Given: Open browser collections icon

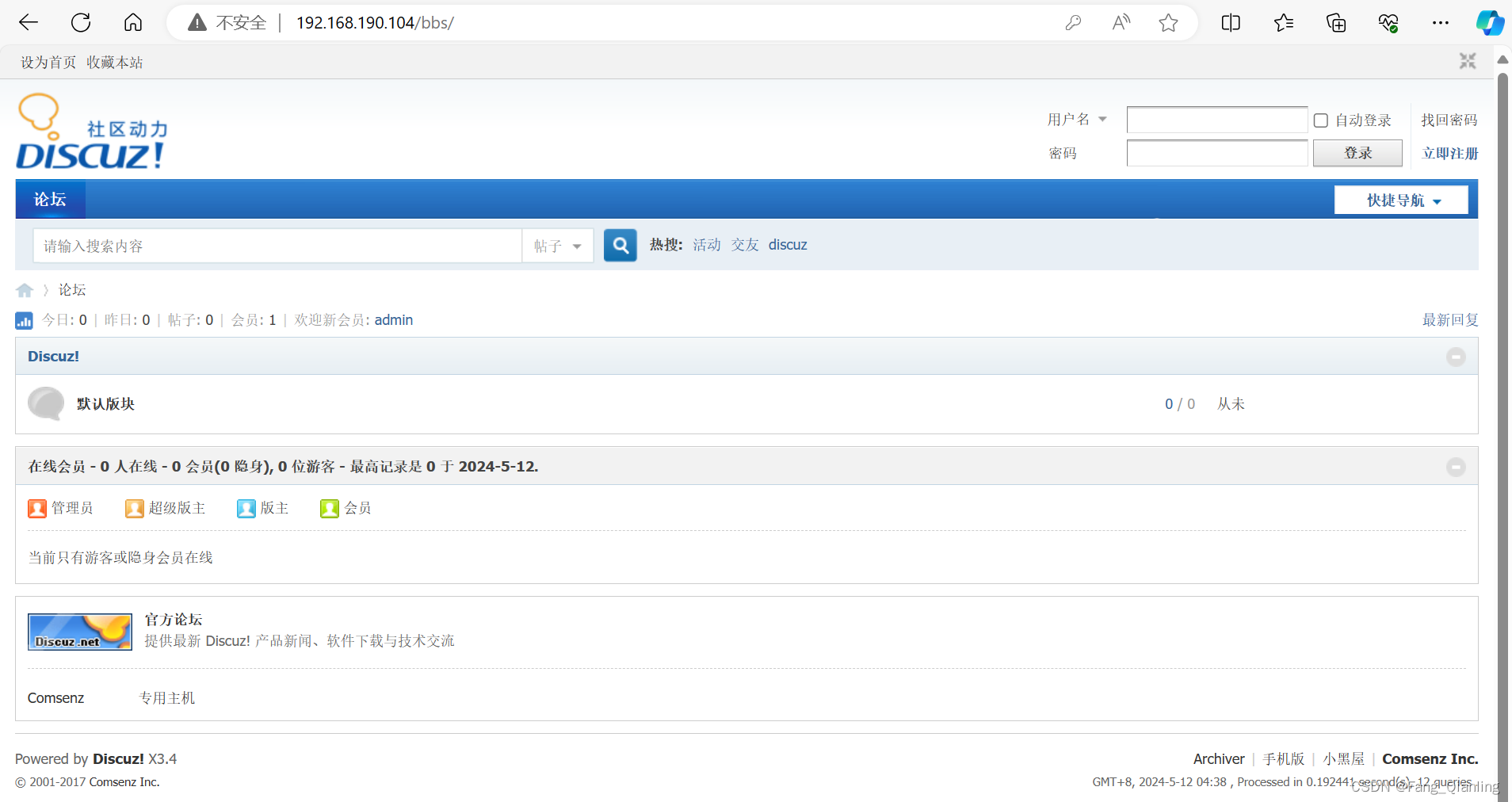Looking at the screenshot, I should (x=1336, y=23).
